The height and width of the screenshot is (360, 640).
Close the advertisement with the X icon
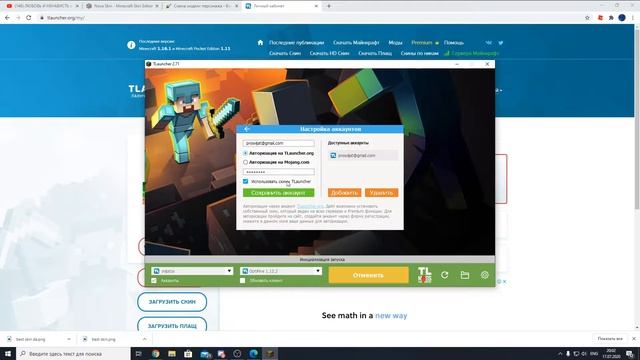504,281
